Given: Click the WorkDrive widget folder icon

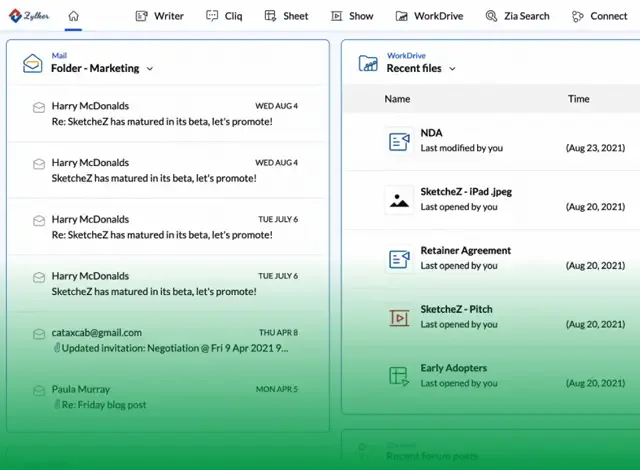Looking at the screenshot, I should pos(368,63).
